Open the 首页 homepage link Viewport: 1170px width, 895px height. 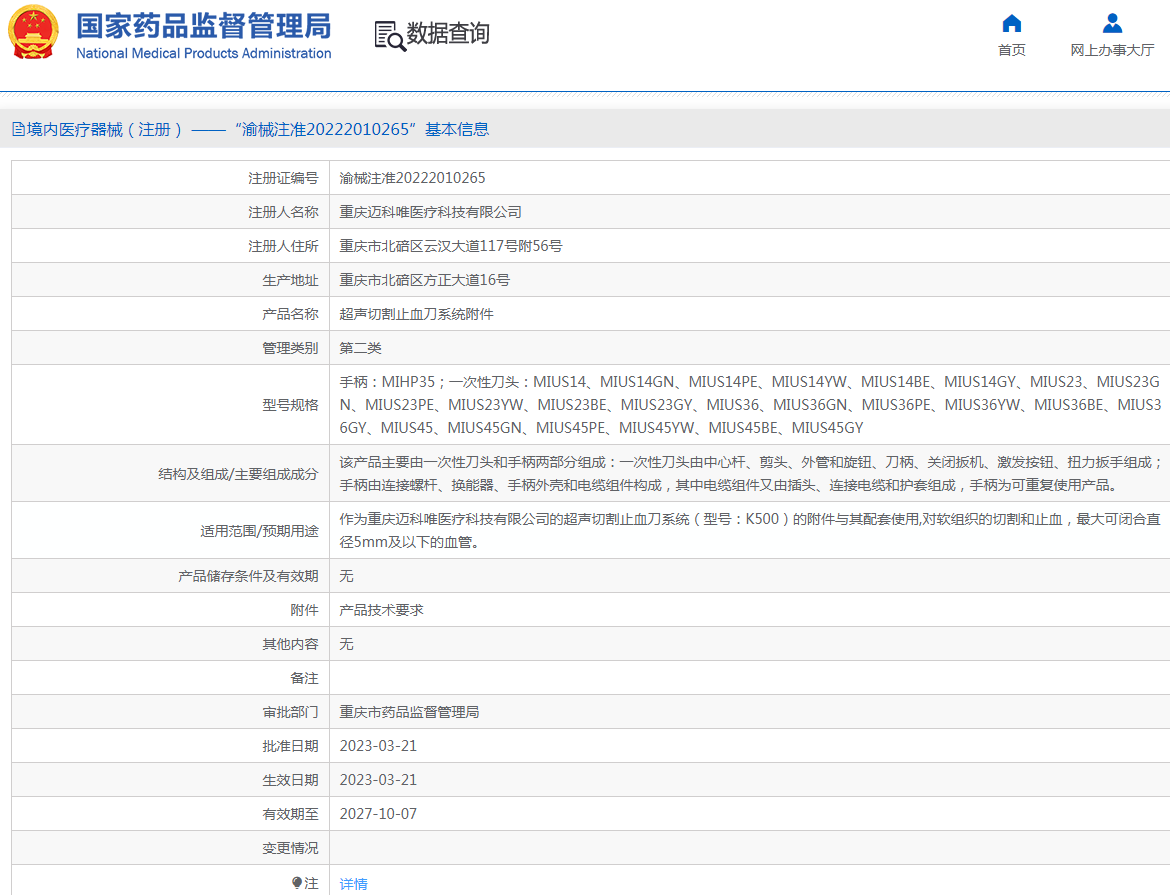1011,49
